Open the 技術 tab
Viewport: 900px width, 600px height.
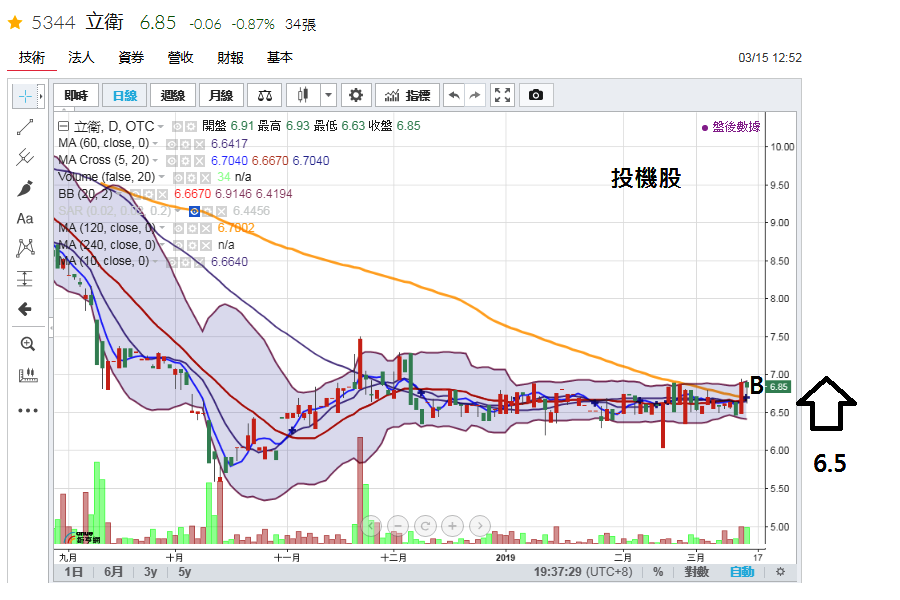[x=32, y=57]
